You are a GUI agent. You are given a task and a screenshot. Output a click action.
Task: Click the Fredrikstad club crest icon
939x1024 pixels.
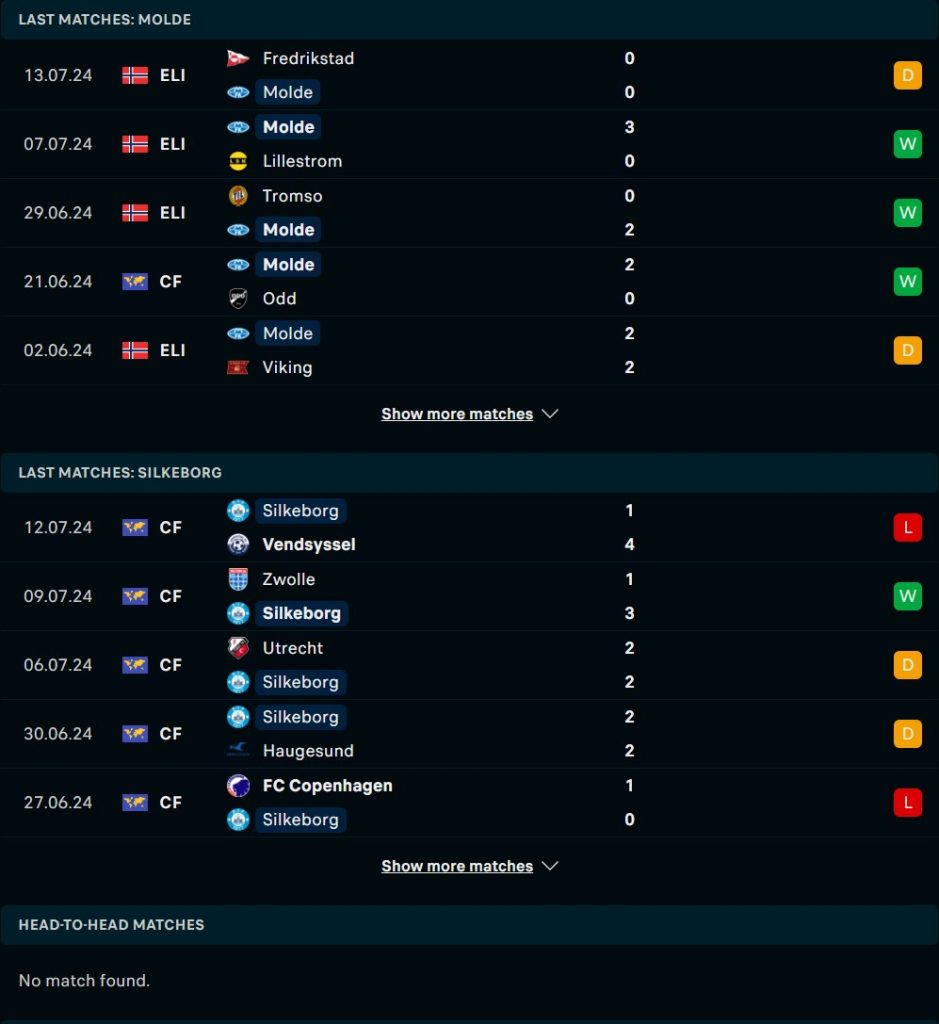point(238,58)
